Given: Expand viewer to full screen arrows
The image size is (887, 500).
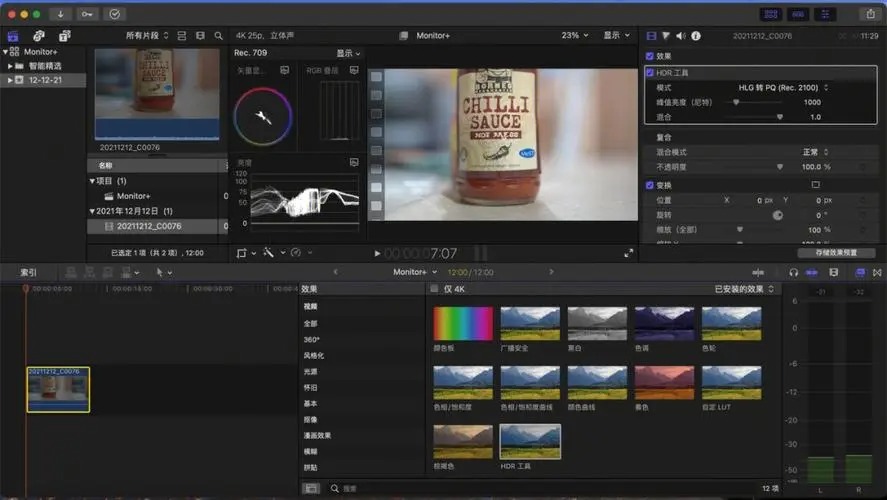Looking at the screenshot, I should click(628, 253).
